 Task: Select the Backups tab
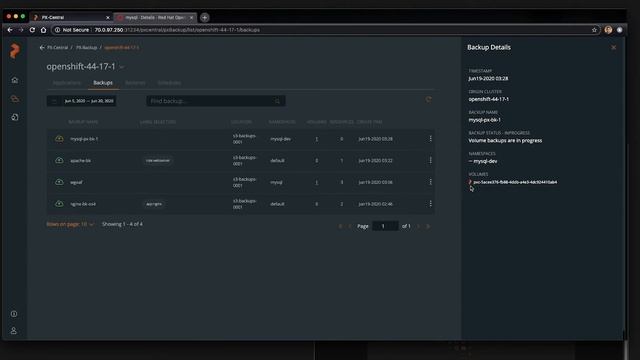click(103, 83)
